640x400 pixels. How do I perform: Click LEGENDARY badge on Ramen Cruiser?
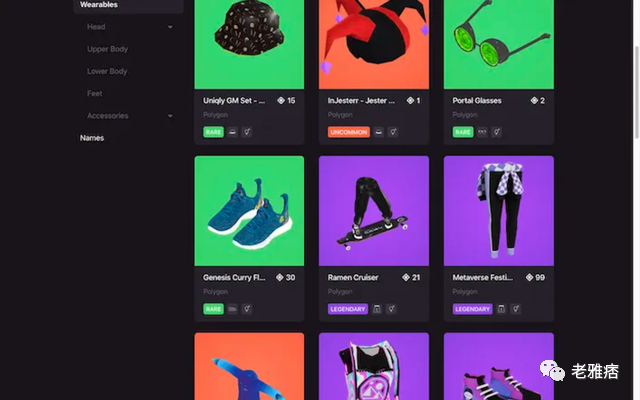coord(348,309)
